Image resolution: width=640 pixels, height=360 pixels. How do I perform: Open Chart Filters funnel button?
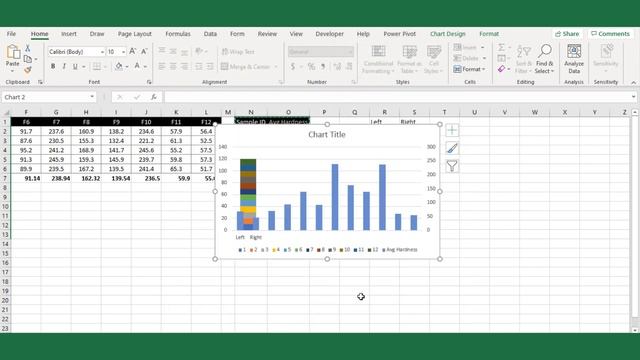pos(452,166)
